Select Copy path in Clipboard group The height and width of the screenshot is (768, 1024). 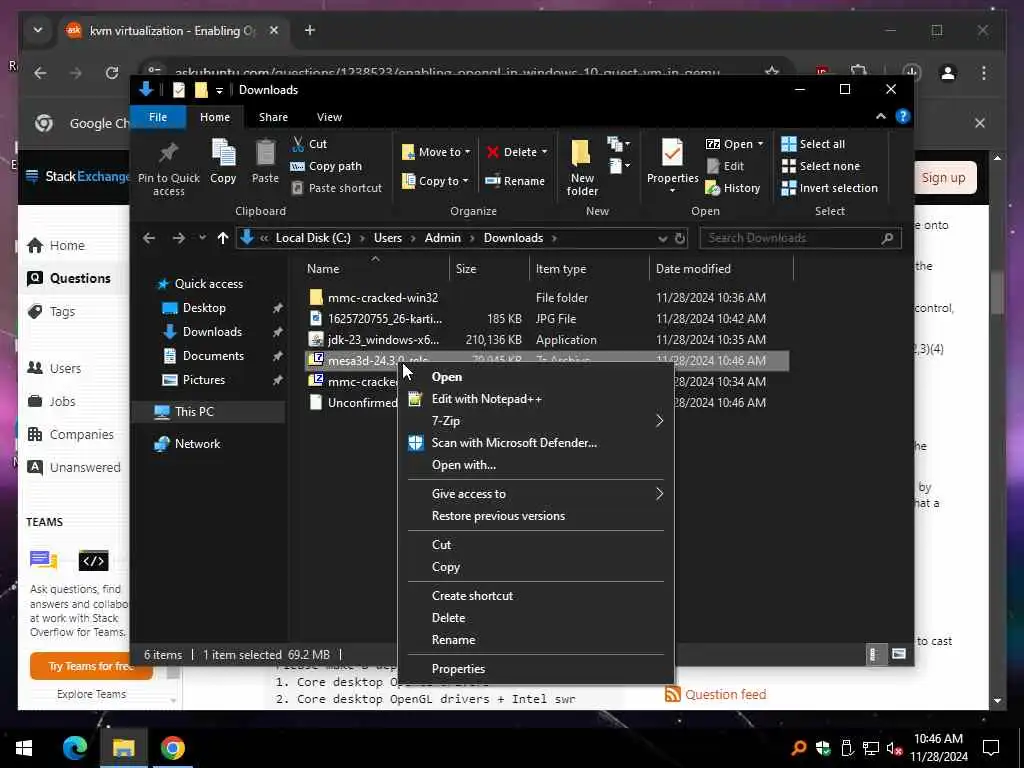coord(326,166)
